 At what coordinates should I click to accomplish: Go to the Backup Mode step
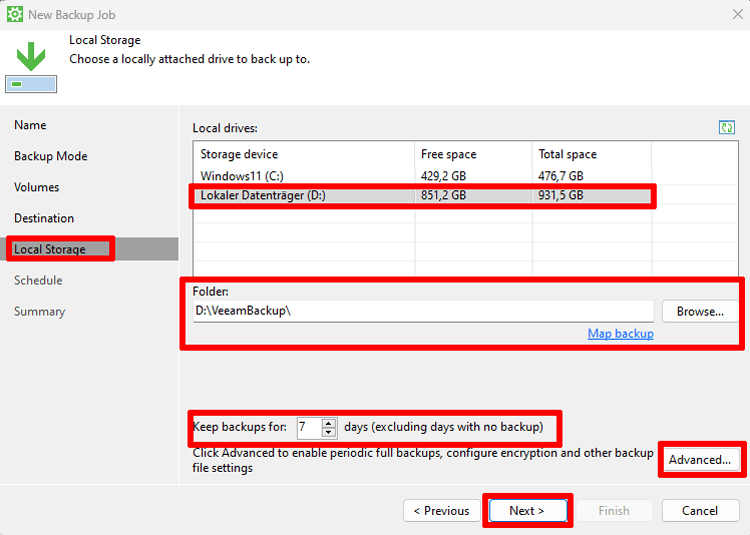(x=51, y=156)
